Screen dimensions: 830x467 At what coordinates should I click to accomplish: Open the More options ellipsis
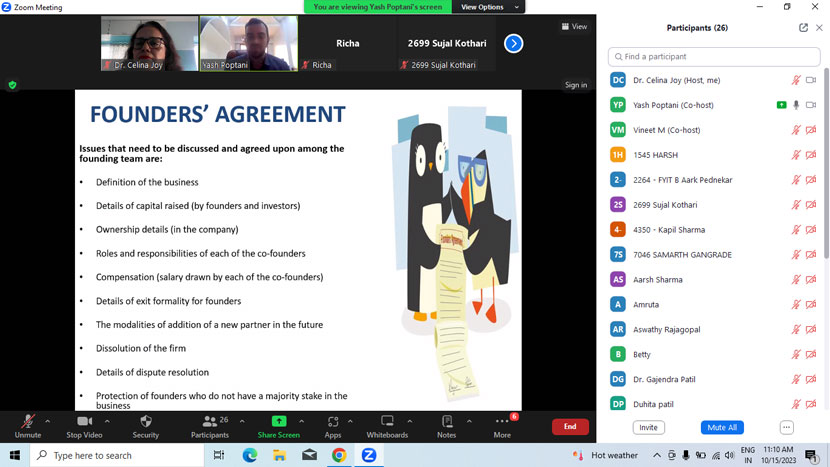pos(502,422)
